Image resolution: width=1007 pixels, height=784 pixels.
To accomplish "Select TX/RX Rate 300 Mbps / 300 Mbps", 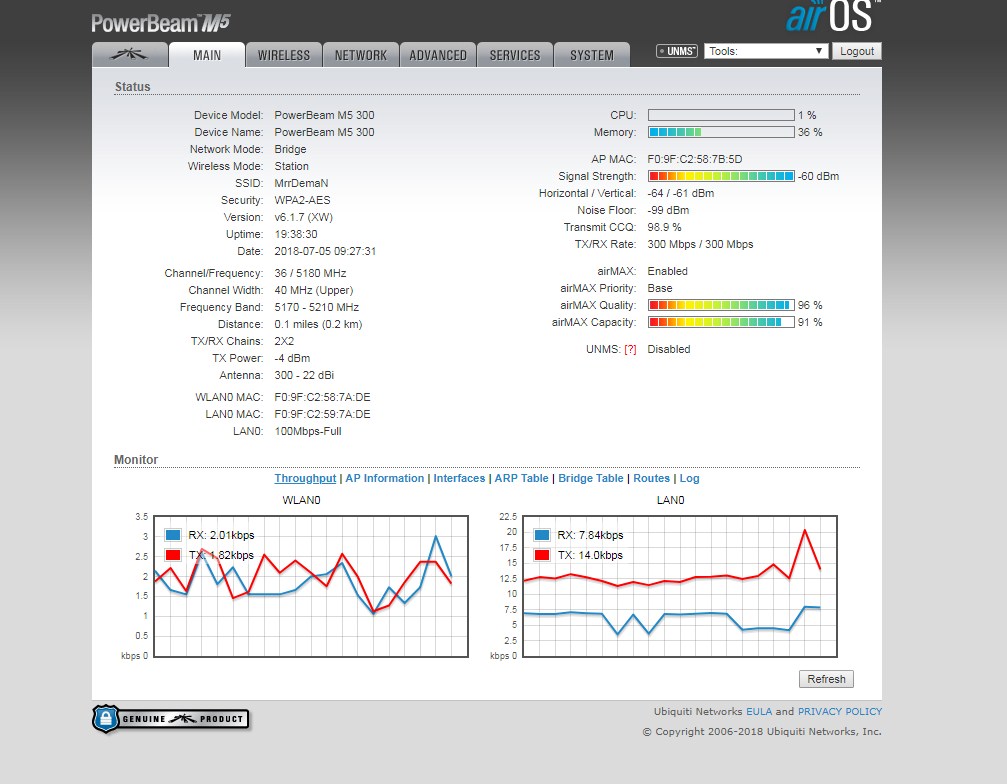I will pyautogui.click(x=701, y=244).
